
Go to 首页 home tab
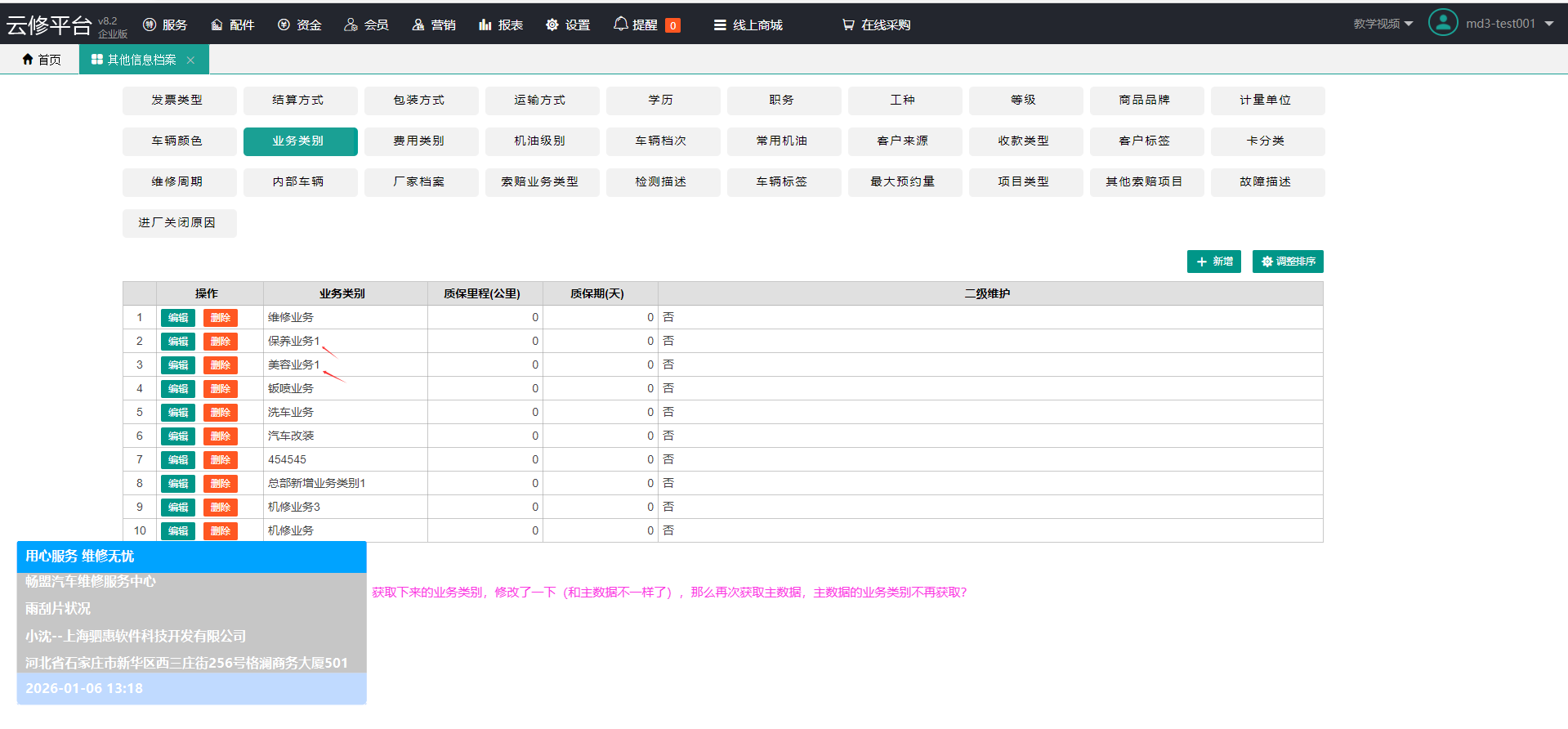coord(41,60)
